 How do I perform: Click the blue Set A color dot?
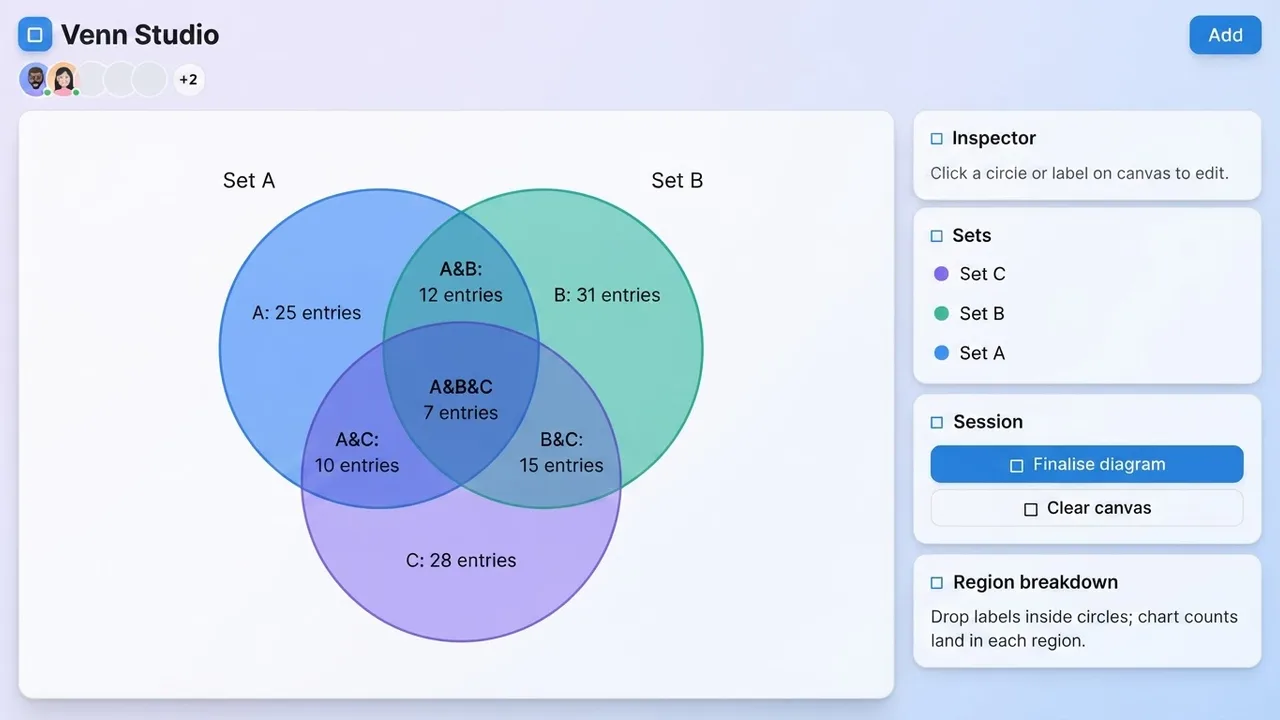[x=940, y=353]
